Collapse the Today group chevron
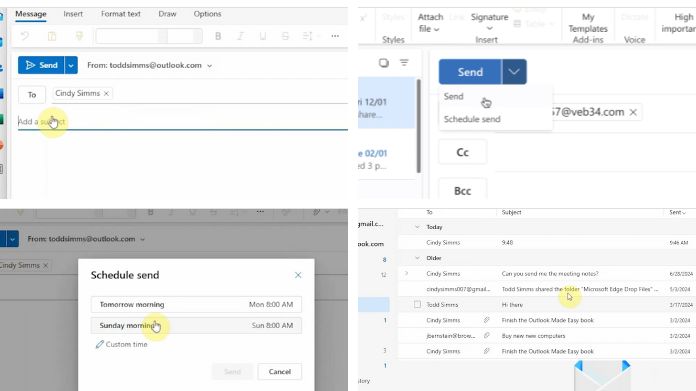This screenshot has height=391, width=696. [x=417, y=227]
